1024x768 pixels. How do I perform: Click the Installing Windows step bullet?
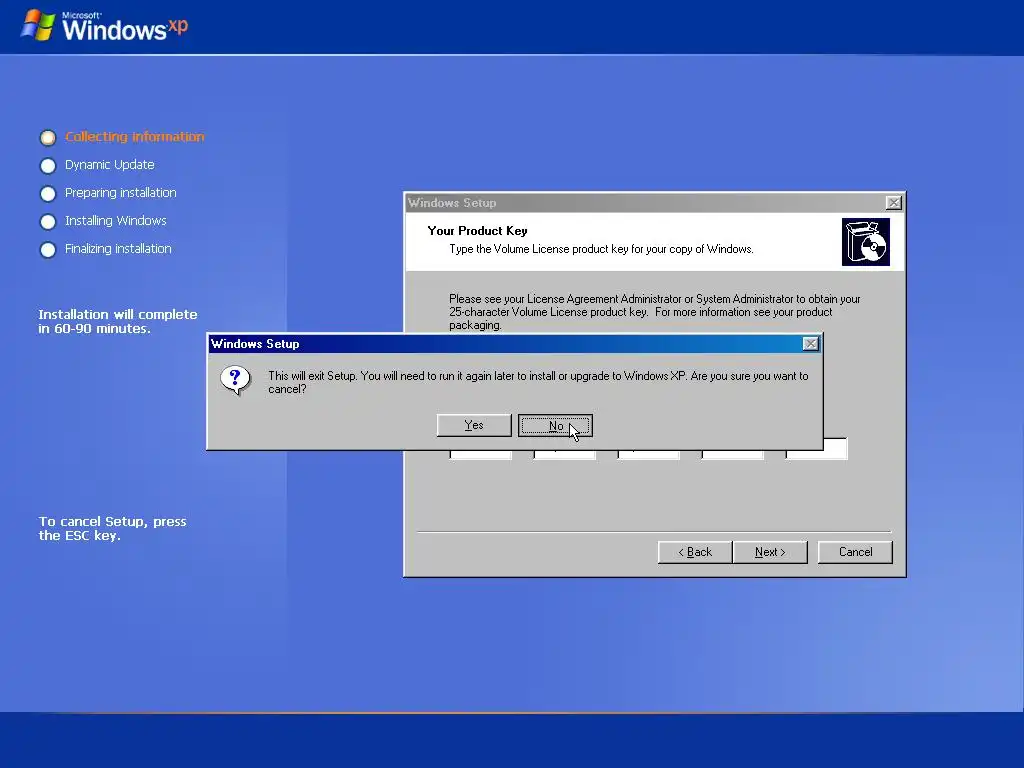point(48,221)
